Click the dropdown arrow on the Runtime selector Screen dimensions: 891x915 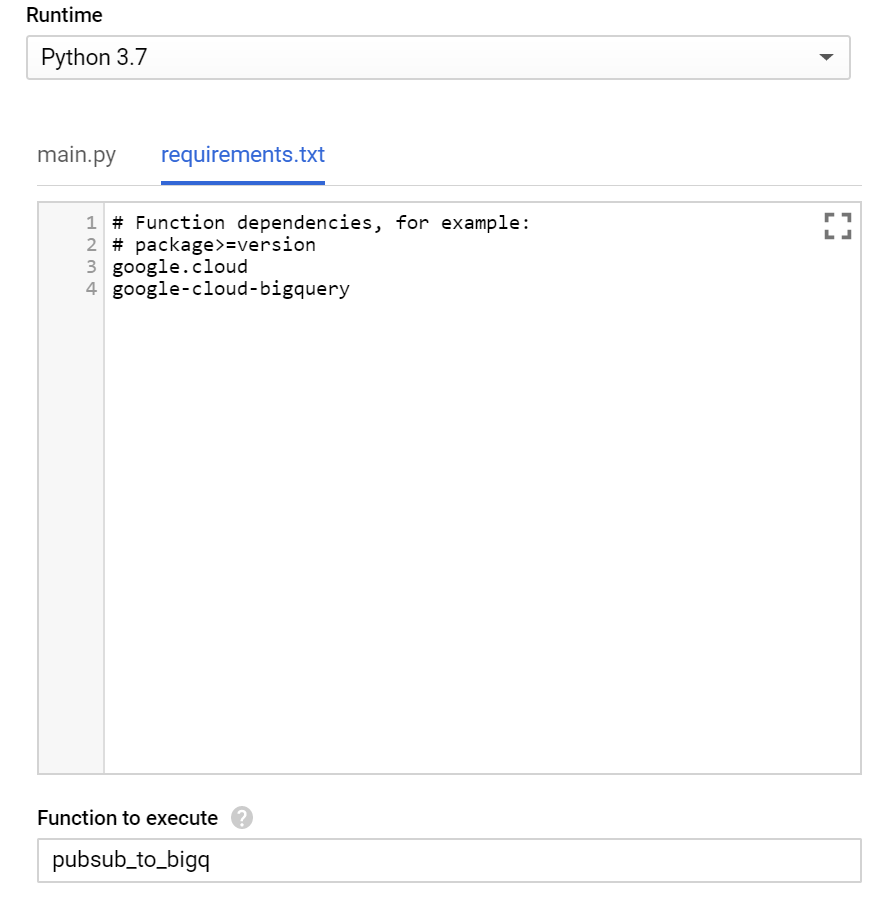826,57
